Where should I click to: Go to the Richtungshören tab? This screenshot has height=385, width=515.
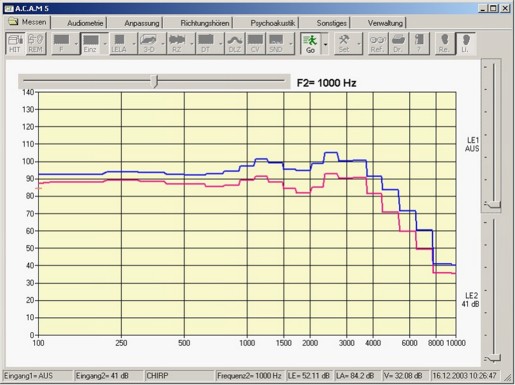(x=205, y=23)
